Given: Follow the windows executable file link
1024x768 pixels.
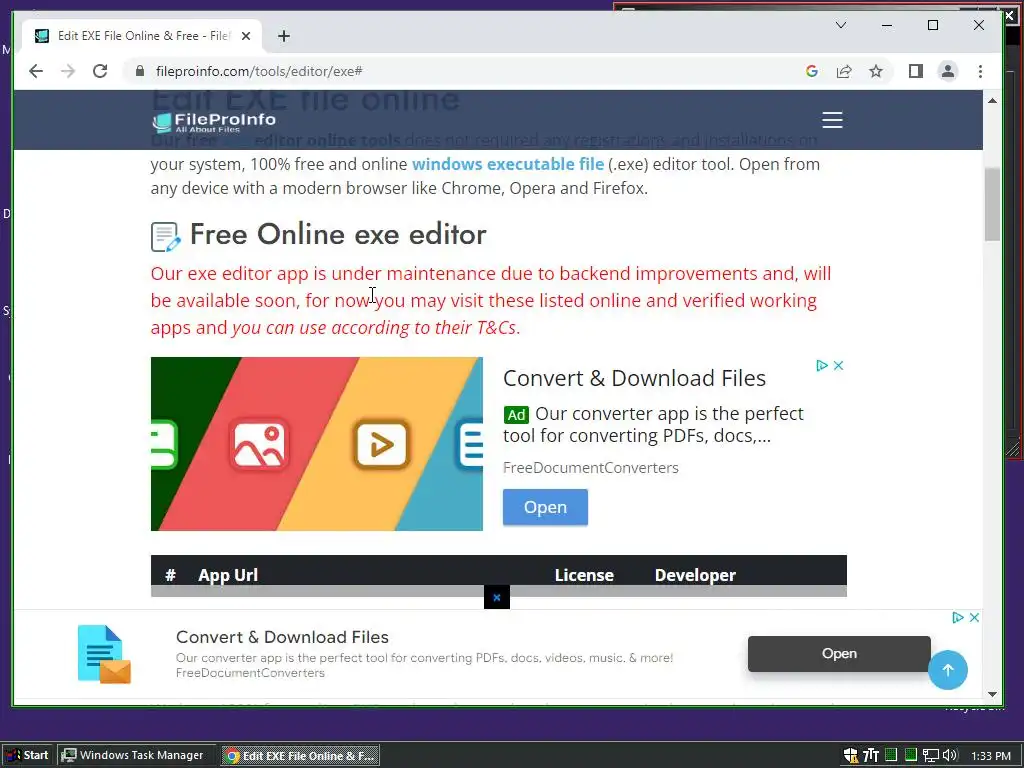Looking at the screenshot, I should click(x=507, y=164).
